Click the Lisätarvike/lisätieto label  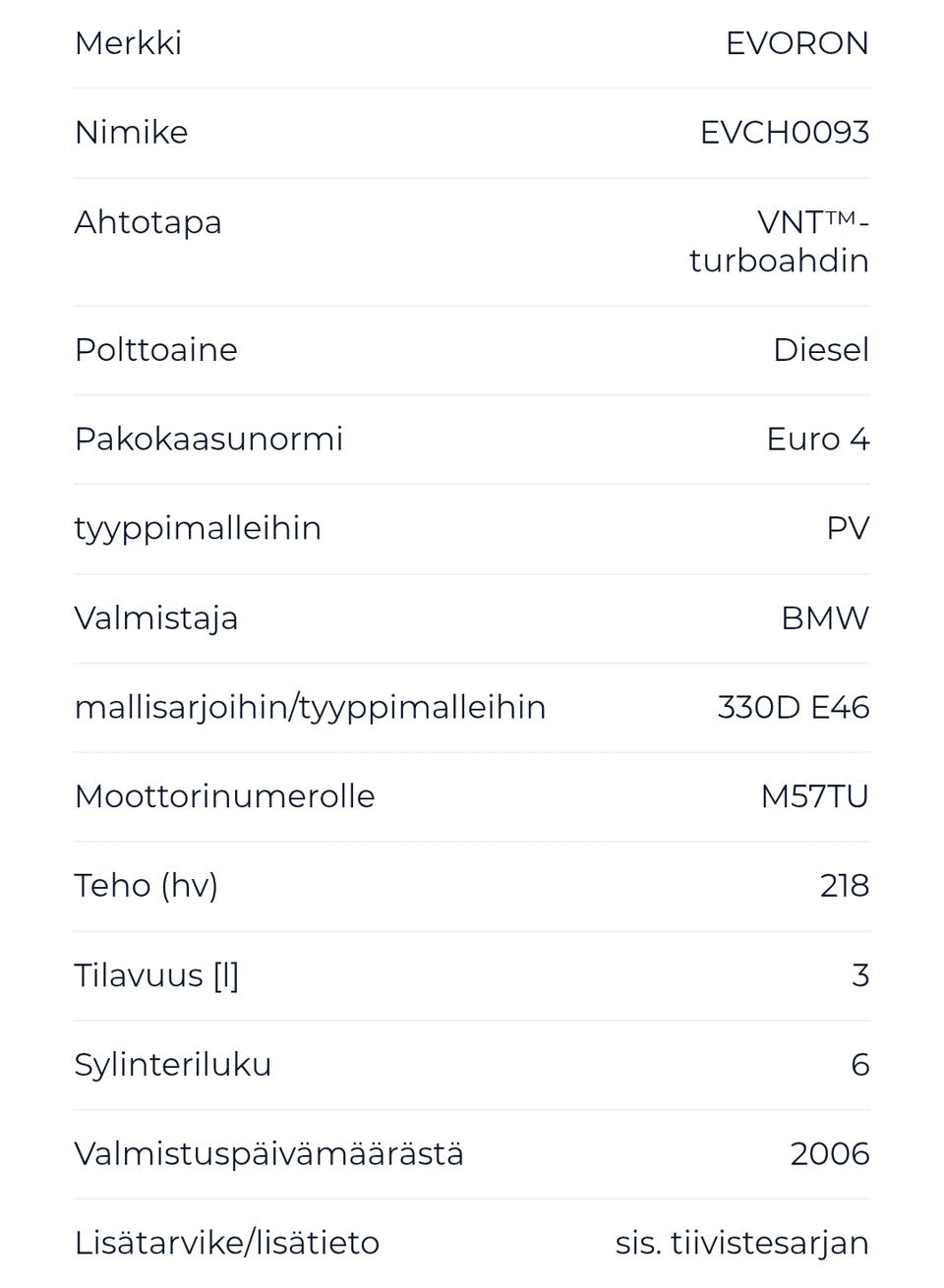click(227, 1243)
